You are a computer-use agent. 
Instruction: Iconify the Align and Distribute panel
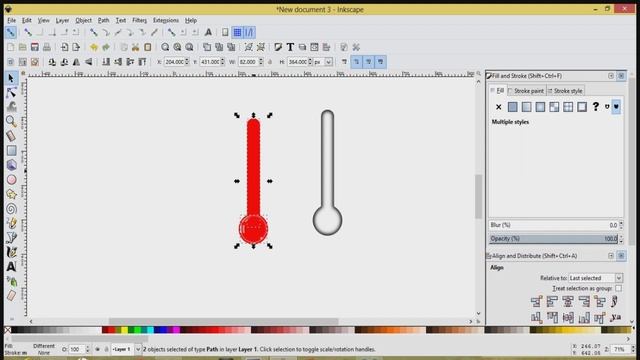click(x=611, y=256)
